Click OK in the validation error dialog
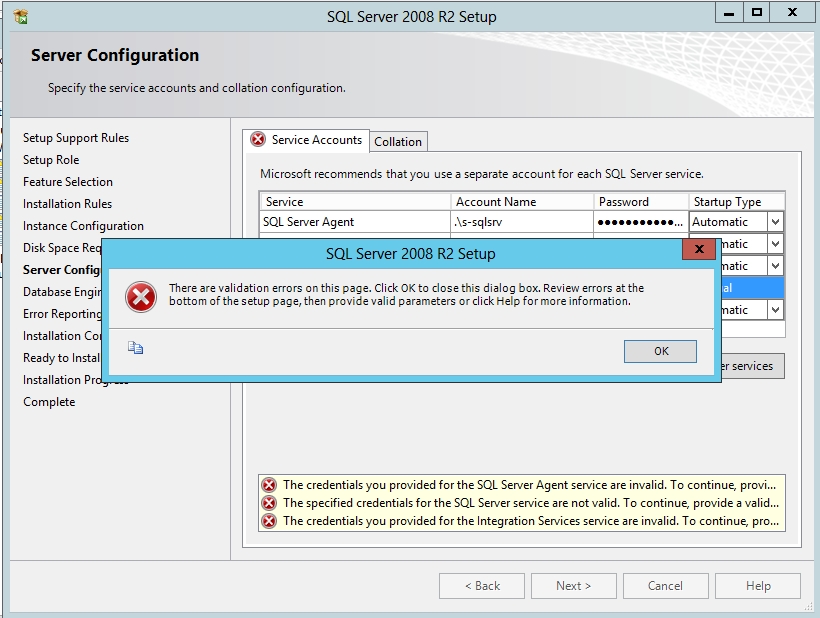 pos(660,351)
